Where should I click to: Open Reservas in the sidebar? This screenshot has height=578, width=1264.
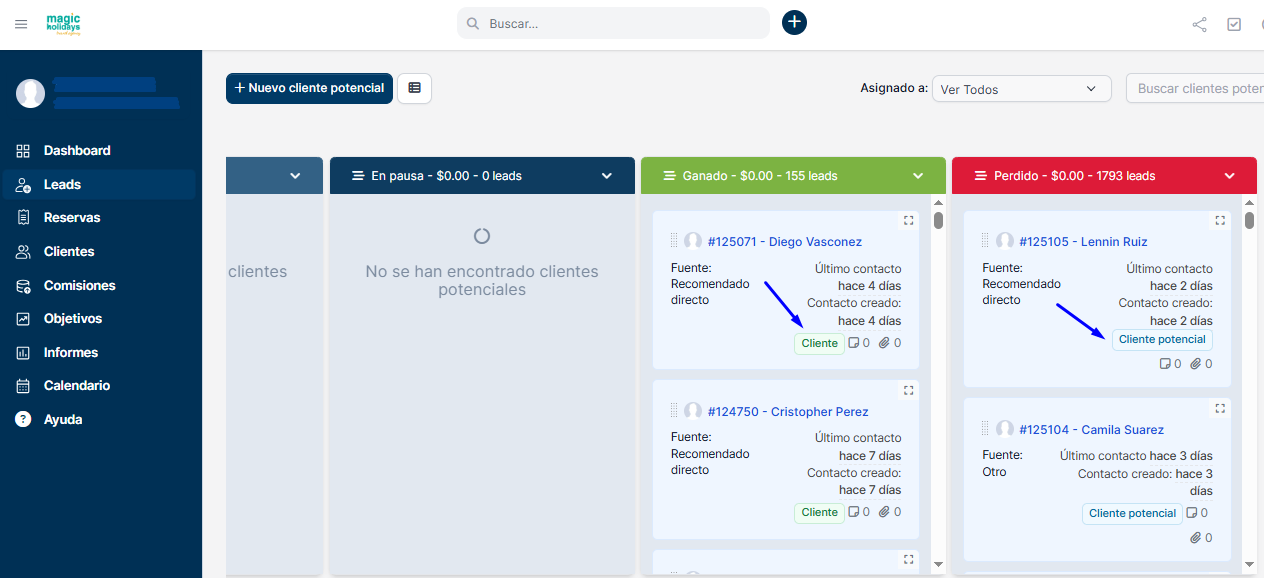pos(72,218)
